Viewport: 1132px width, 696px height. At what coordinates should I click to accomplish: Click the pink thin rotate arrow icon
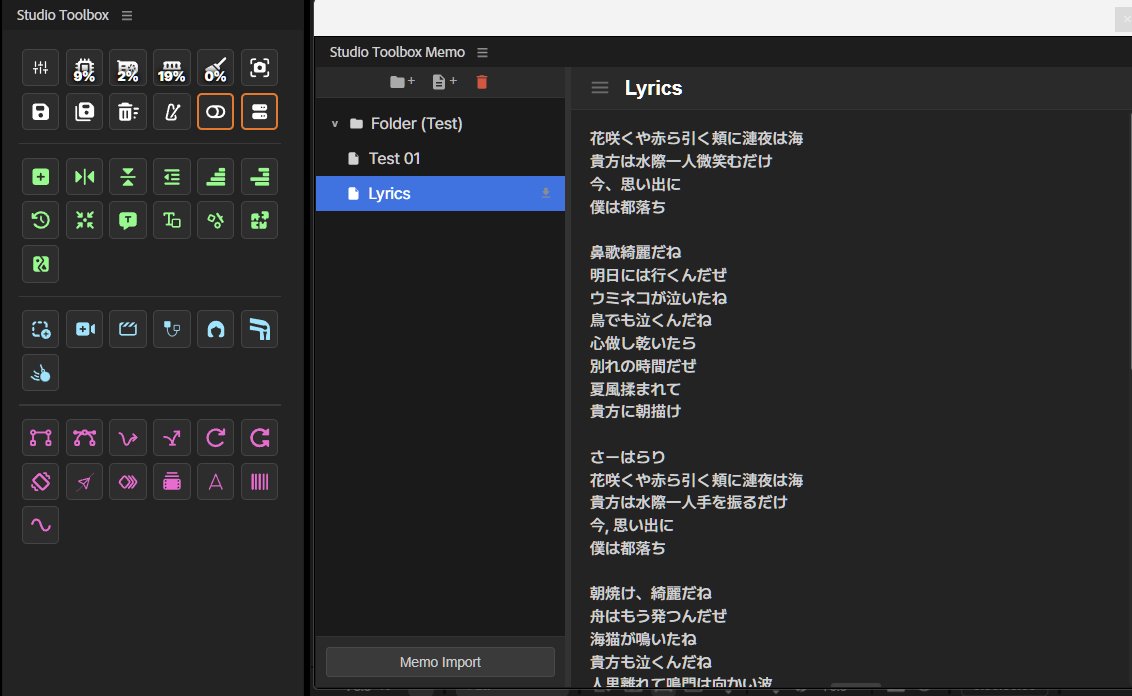(x=215, y=438)
